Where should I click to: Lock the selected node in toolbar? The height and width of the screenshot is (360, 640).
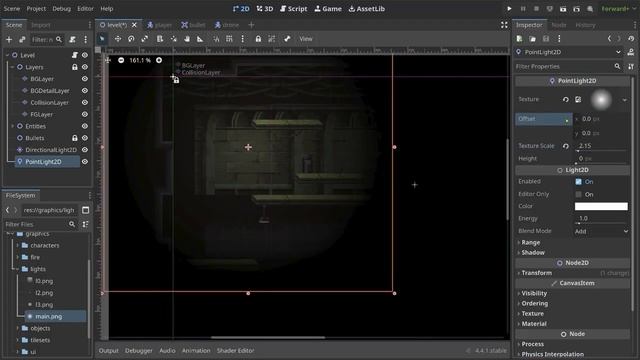click(x=258, y=39)
